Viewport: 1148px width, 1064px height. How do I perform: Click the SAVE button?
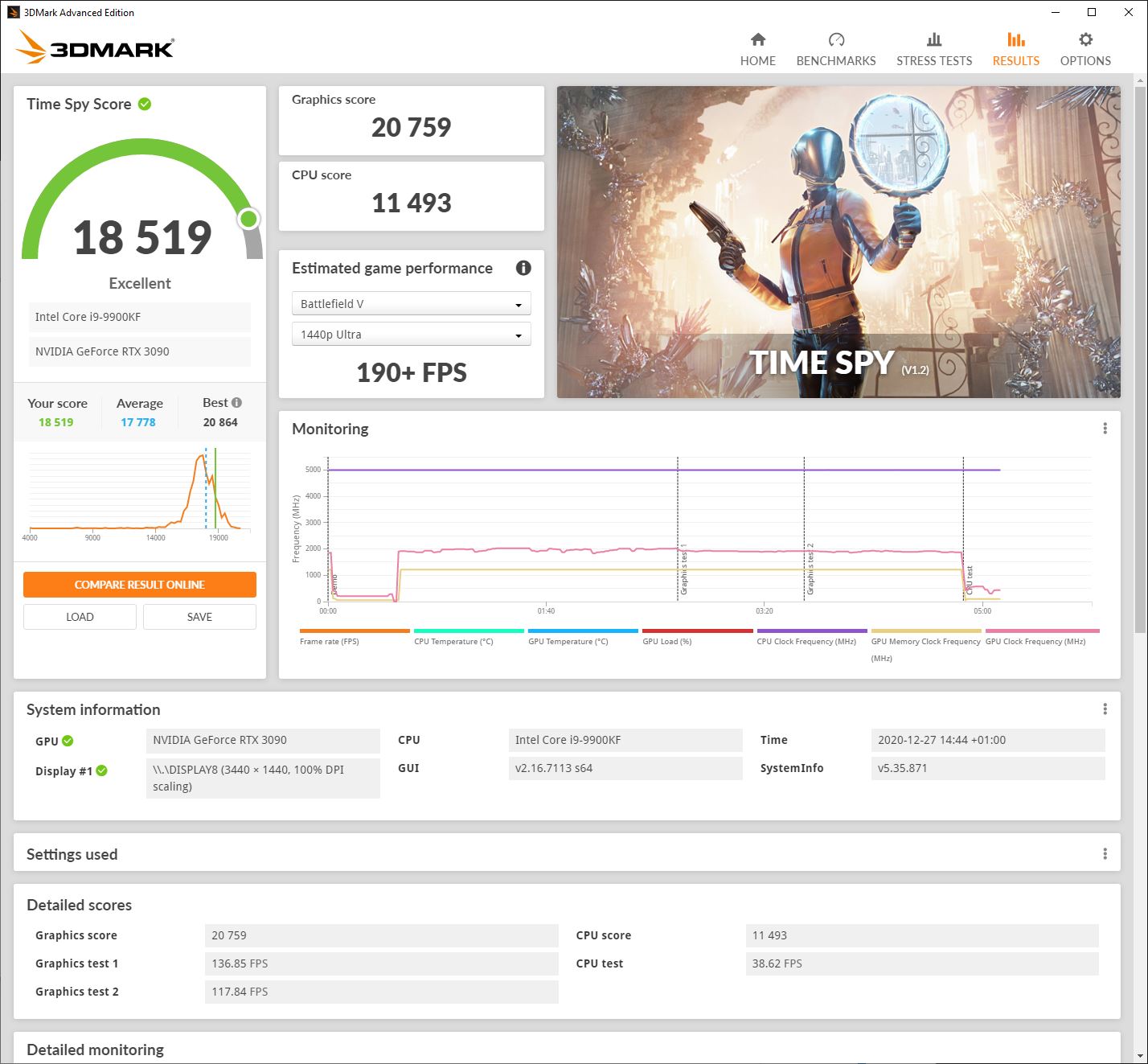pos(199,617)
